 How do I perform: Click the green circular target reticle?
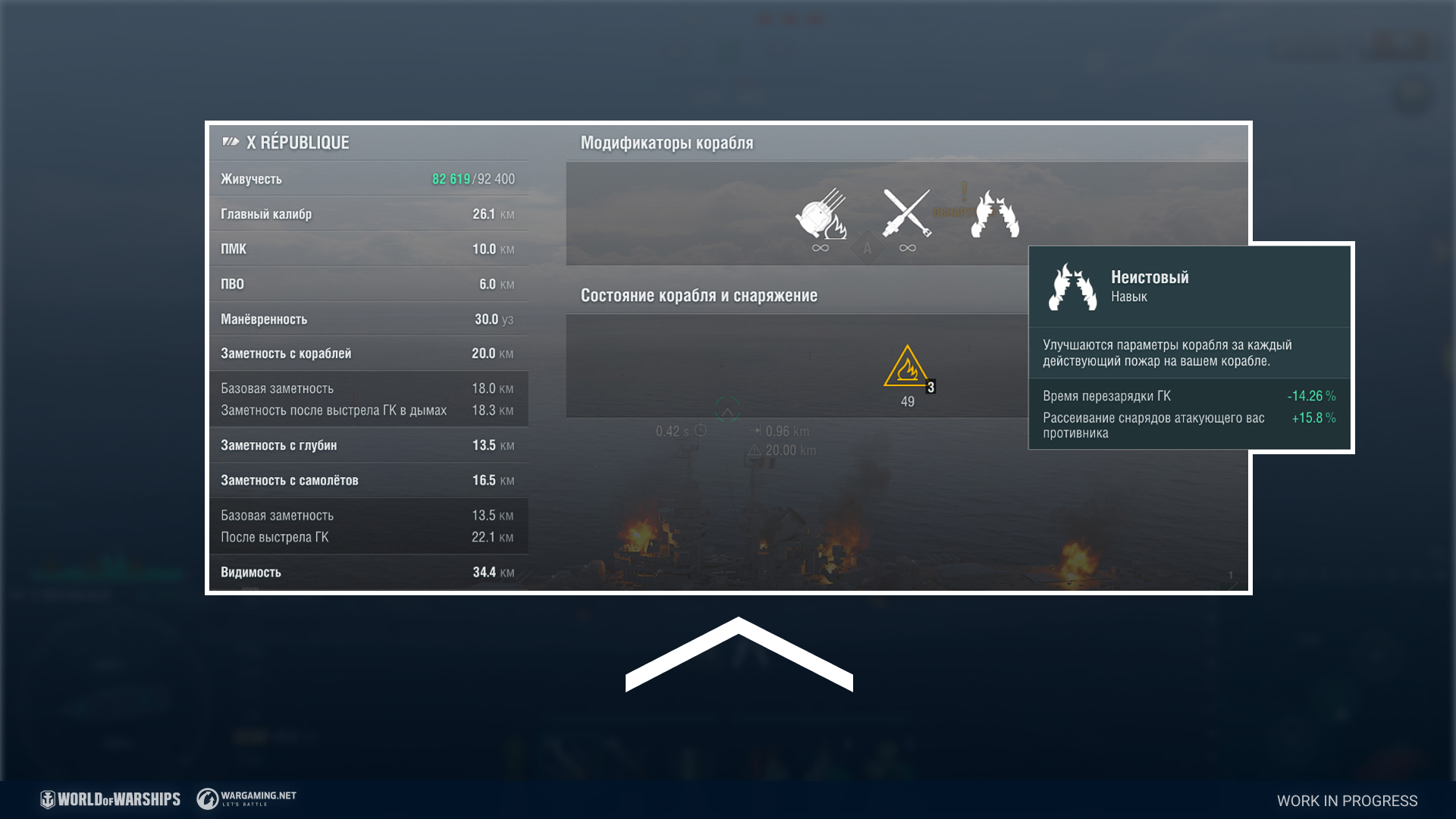click(727, 410)
